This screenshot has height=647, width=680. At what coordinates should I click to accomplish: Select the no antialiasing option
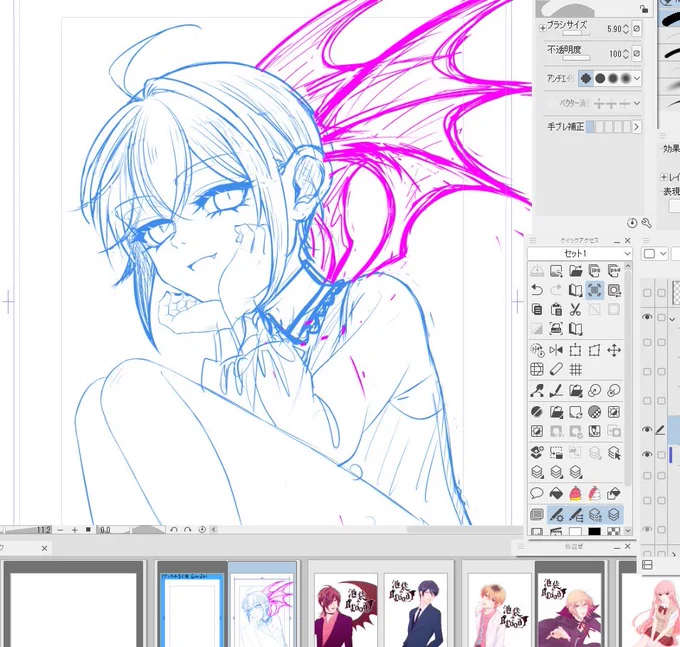[585, 78]
